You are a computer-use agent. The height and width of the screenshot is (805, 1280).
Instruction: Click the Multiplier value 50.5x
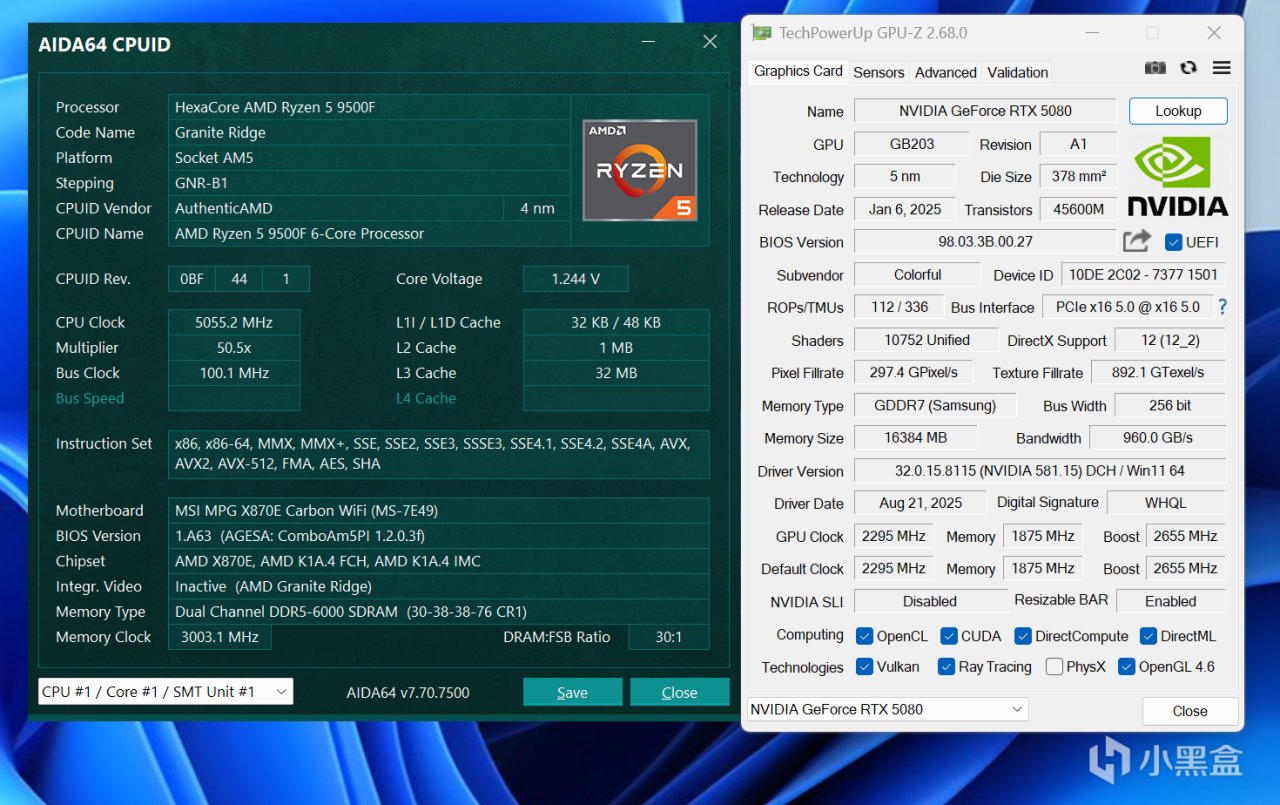pyautogui.click(x=234, y=347)
